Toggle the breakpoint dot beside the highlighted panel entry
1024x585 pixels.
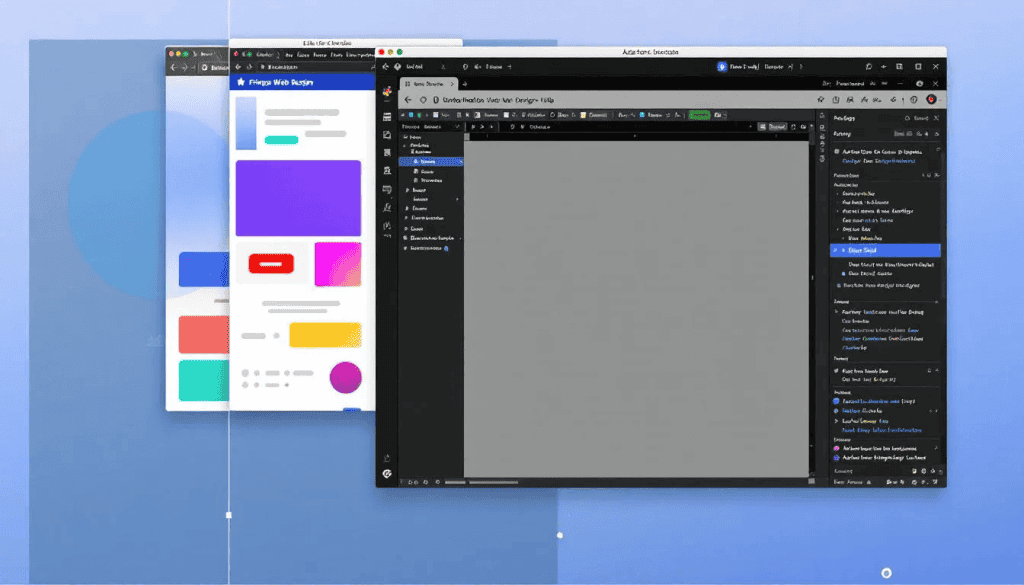(838, 251)
